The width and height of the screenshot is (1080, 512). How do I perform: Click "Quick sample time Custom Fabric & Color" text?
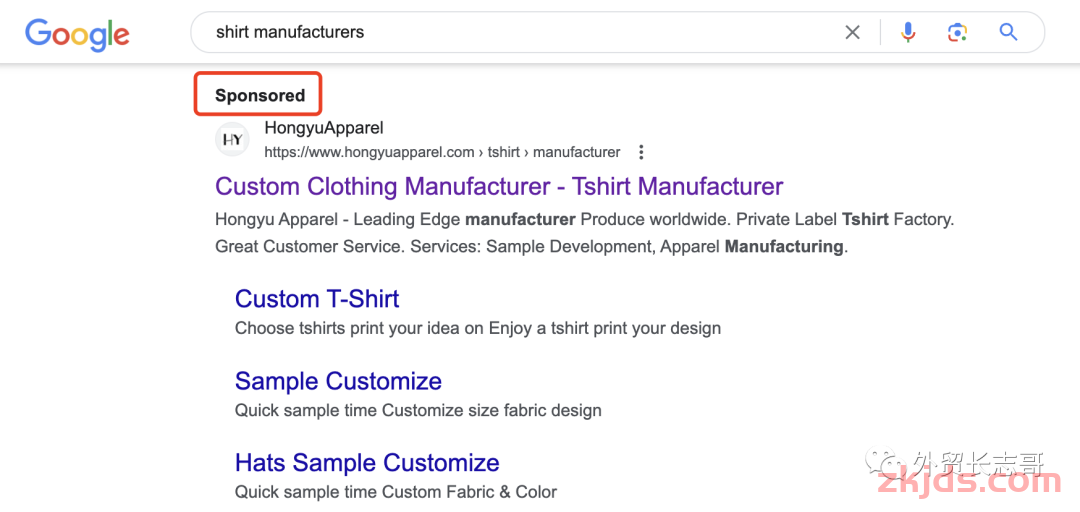click(x=396, y=492)
